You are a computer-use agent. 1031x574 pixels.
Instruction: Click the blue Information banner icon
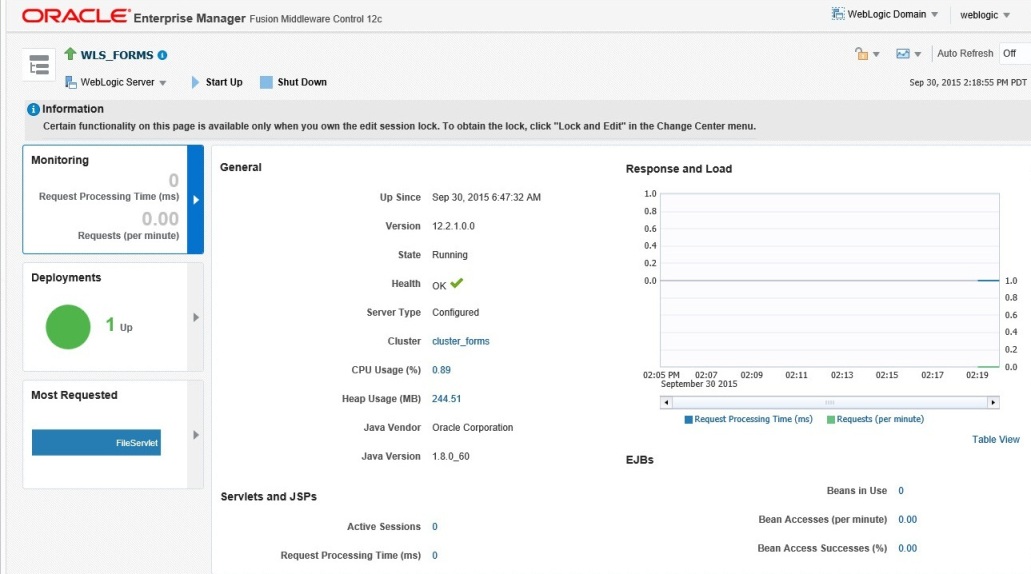[33, 109]
